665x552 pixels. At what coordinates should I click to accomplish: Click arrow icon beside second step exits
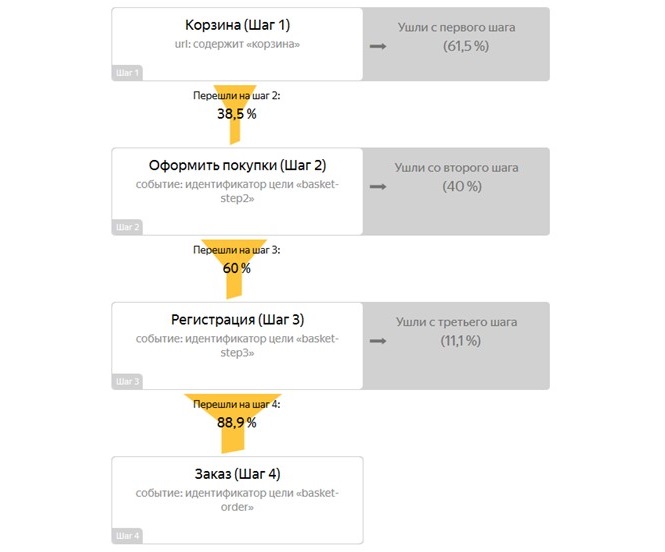click(377, 187)
